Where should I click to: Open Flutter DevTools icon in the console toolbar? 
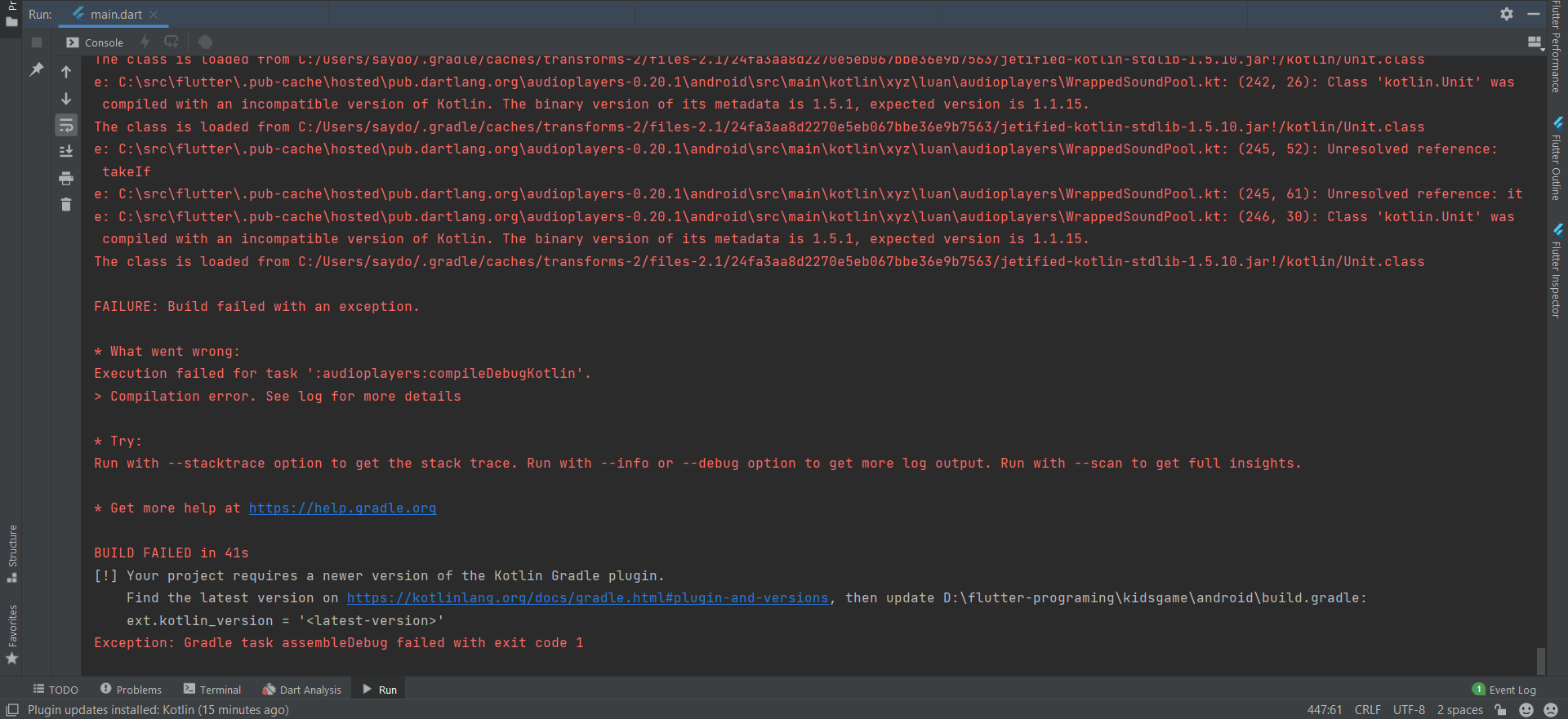(205, 42)
